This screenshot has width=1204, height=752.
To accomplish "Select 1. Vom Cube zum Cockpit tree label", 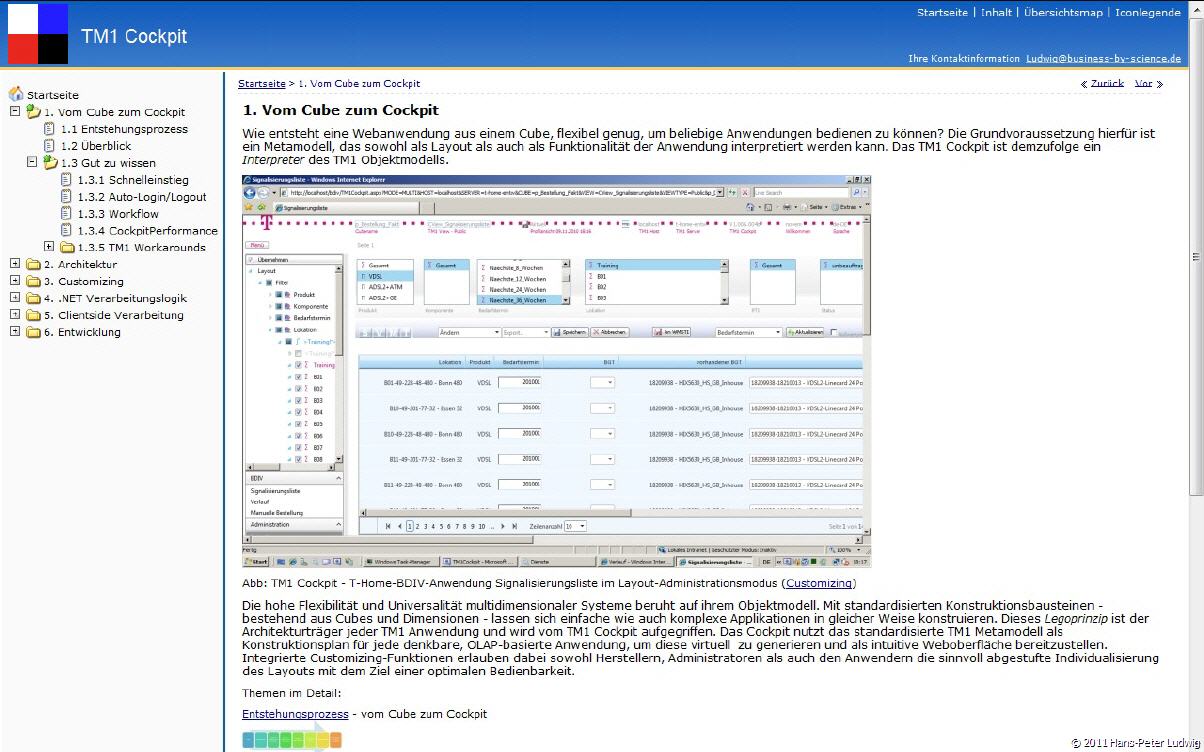I will [x=114, y=112].
